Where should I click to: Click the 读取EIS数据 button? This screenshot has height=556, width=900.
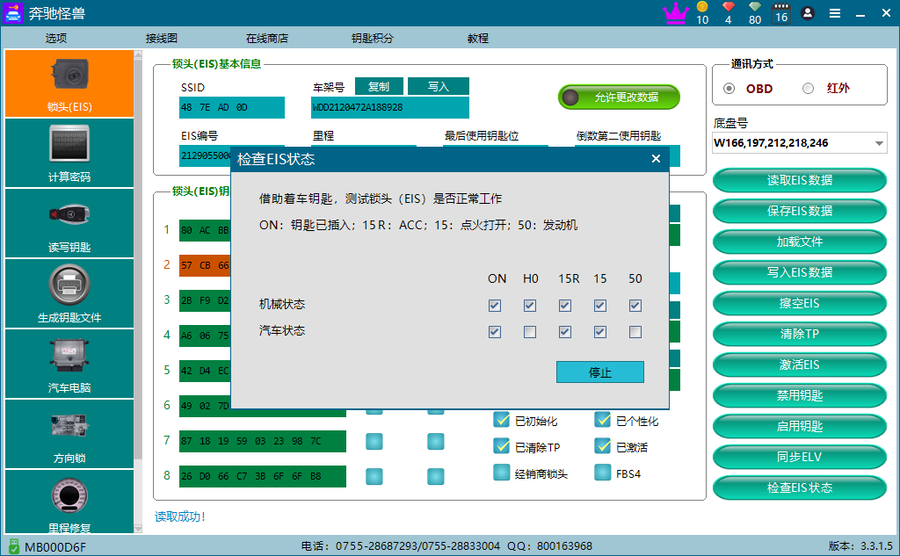pos(799,180)
